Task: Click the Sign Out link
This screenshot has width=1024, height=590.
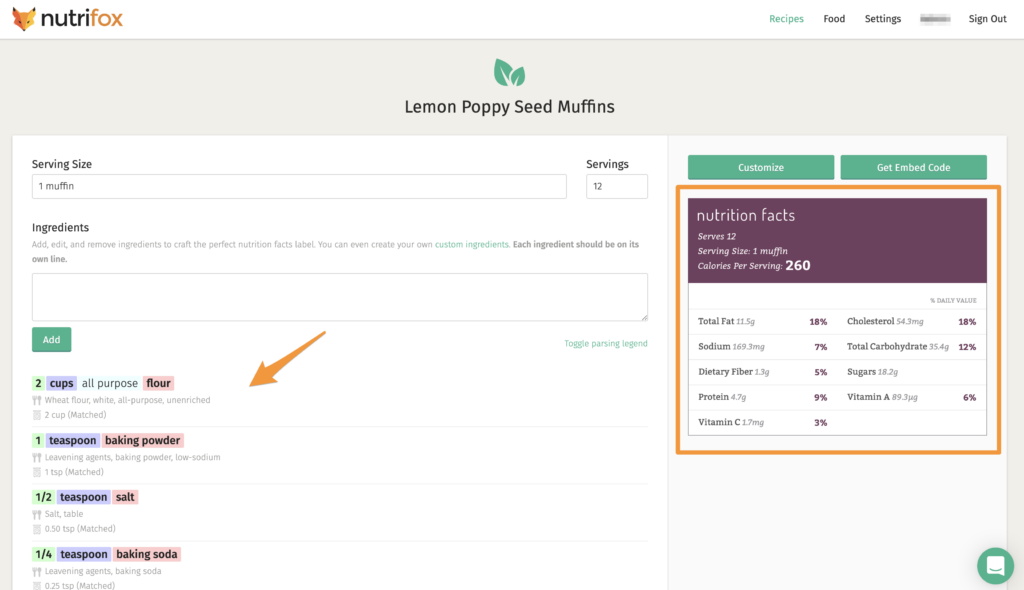Action: tap(987, 19)
